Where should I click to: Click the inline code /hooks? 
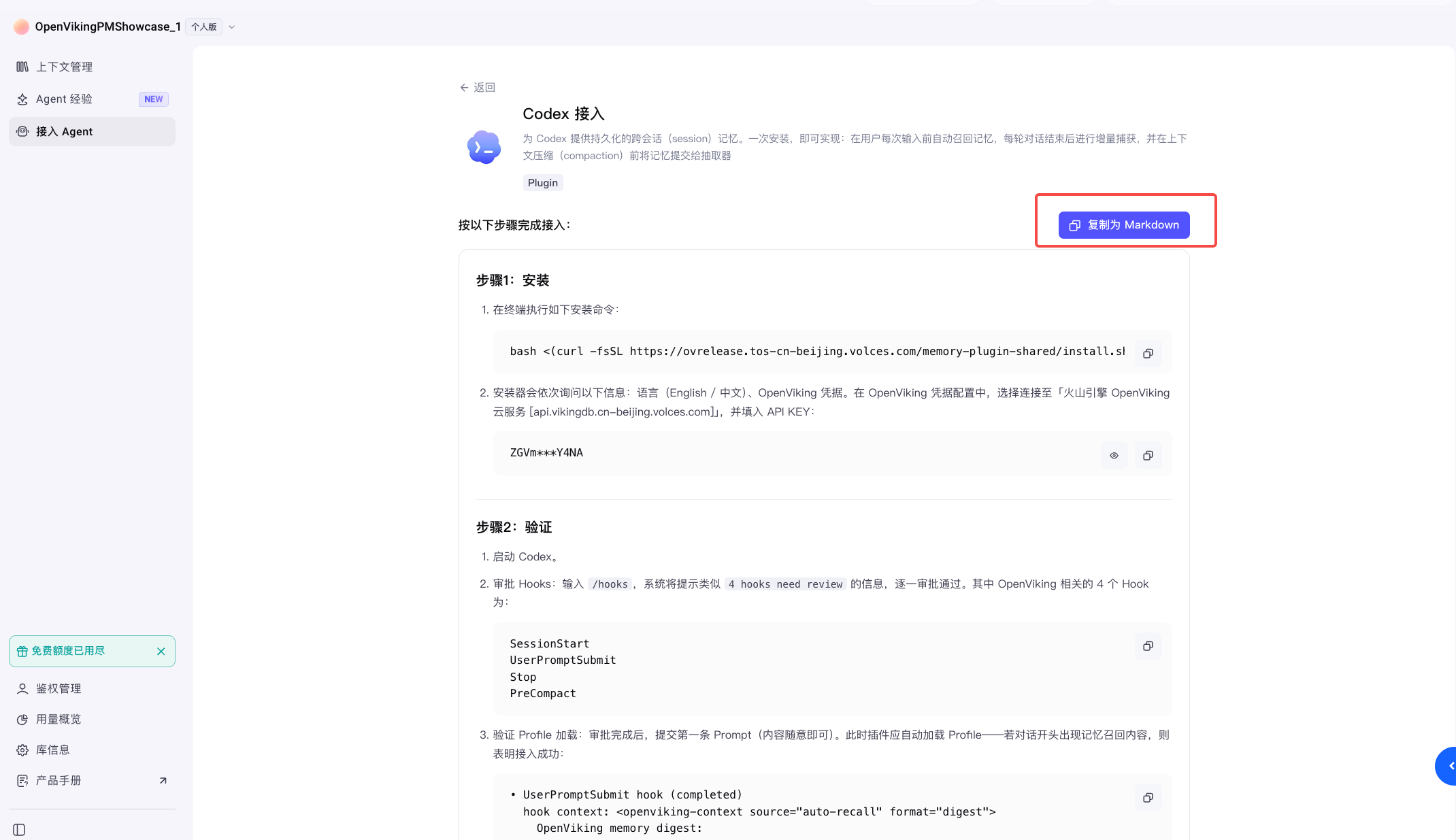[610, 584]
